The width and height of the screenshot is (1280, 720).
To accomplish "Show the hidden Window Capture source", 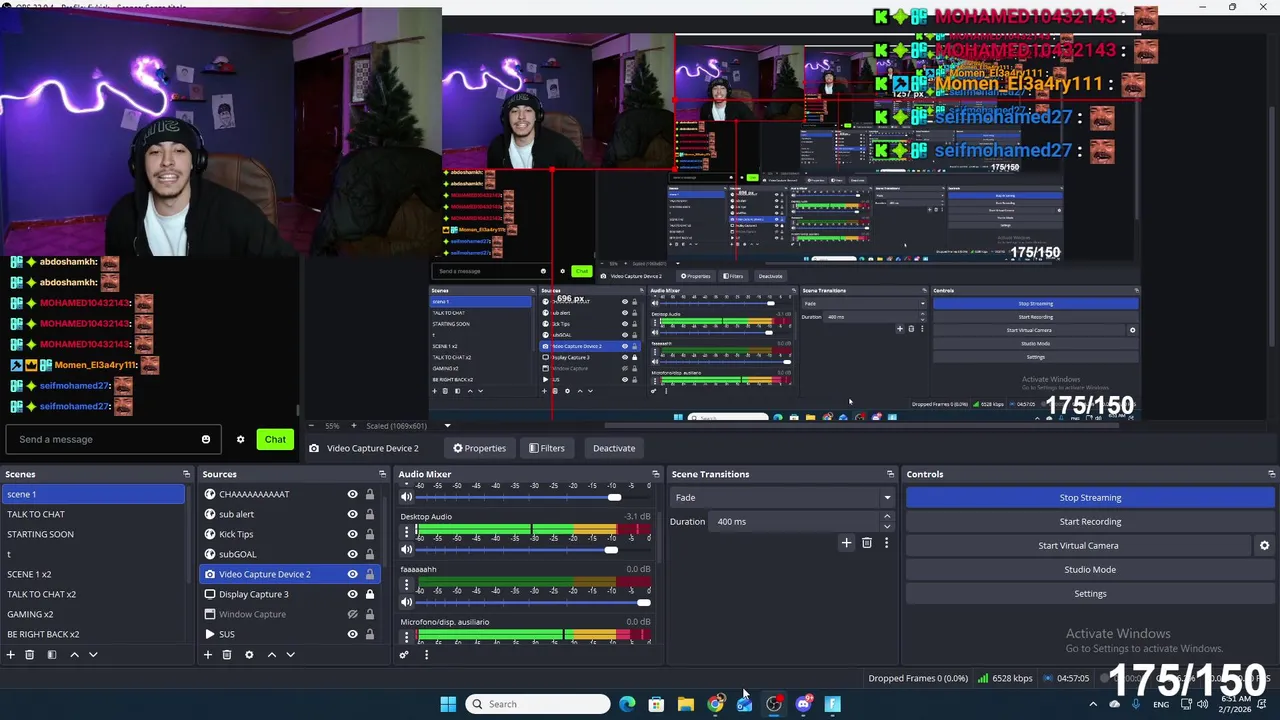I will click(x=352, y=614).
